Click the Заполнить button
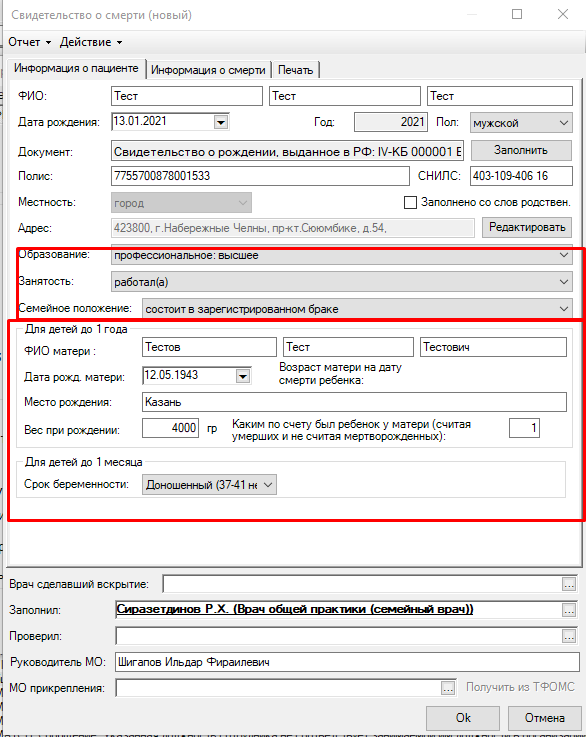Image resolution: width=586 pixels, height=737 pixels. point(521,150)
